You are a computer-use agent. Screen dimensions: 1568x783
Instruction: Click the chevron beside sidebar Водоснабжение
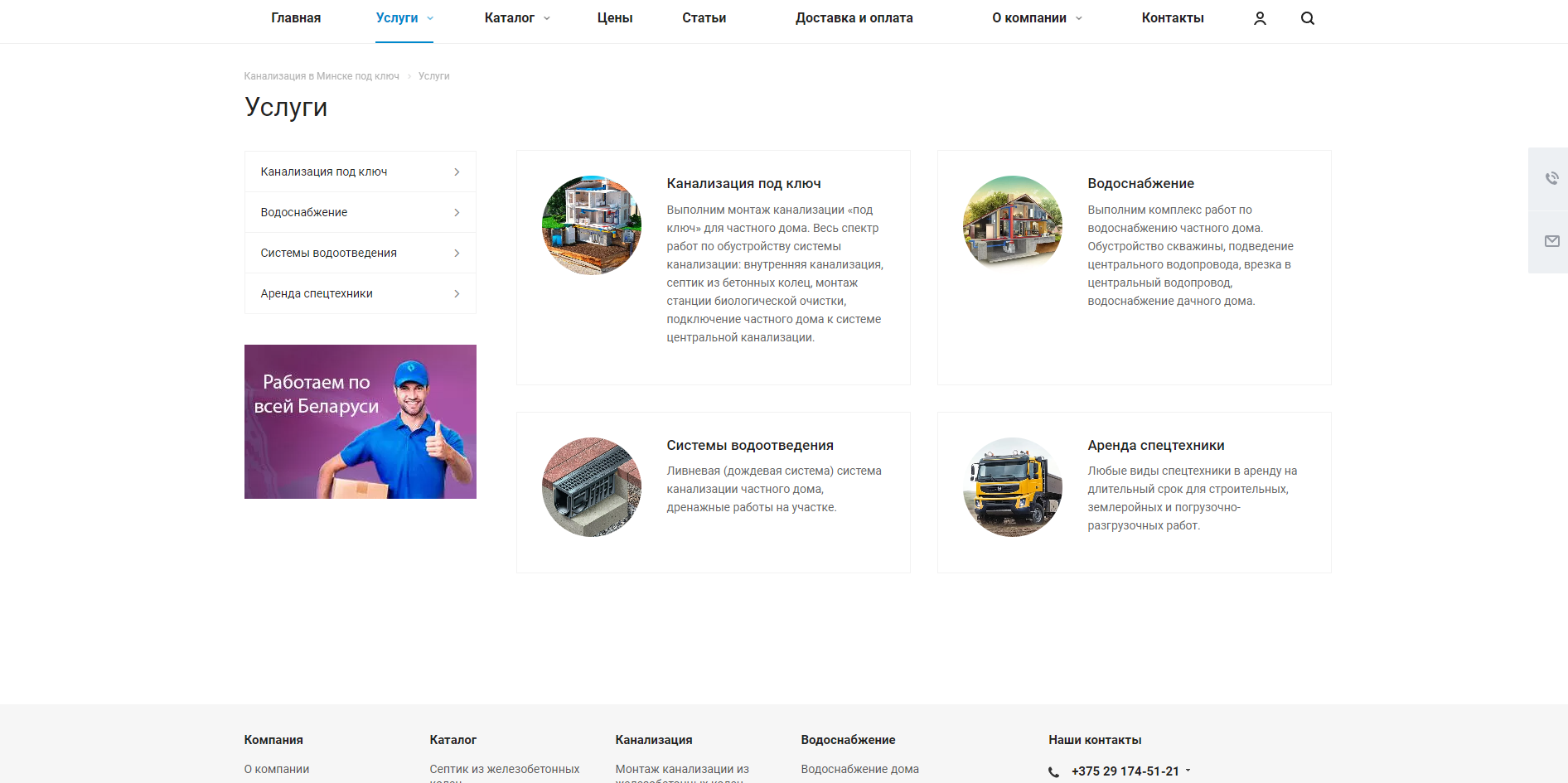[x=457, y=212]
